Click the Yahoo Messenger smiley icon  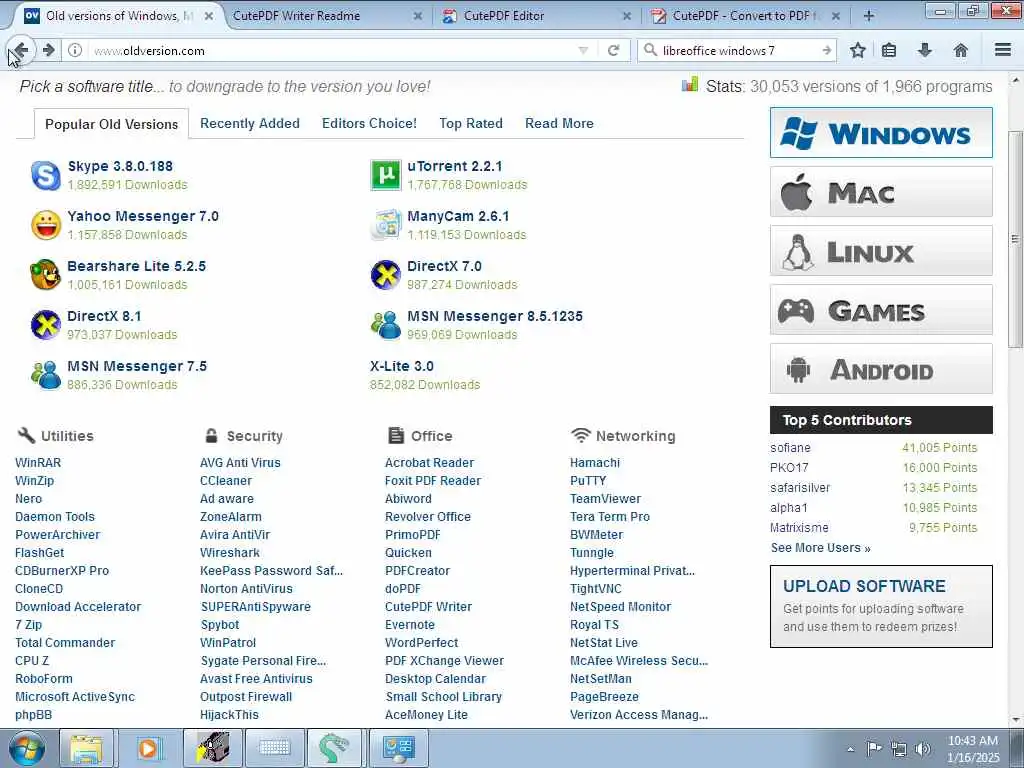46,225
